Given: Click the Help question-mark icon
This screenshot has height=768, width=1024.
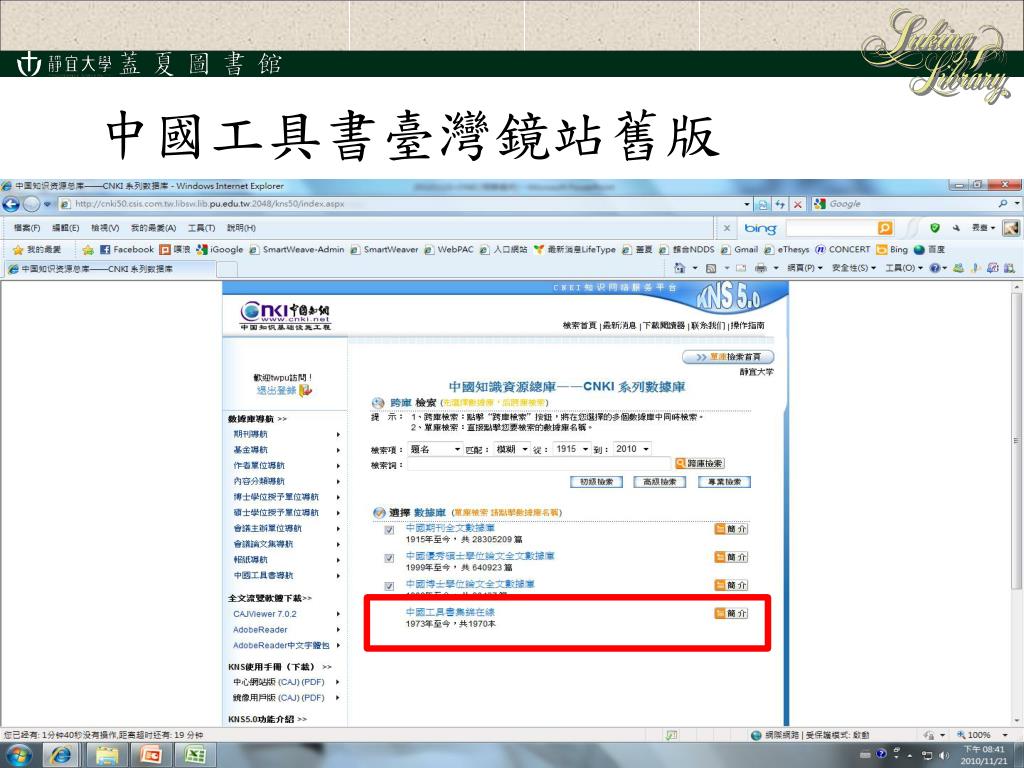Looking at the screenshot, I should click(935, 268).
